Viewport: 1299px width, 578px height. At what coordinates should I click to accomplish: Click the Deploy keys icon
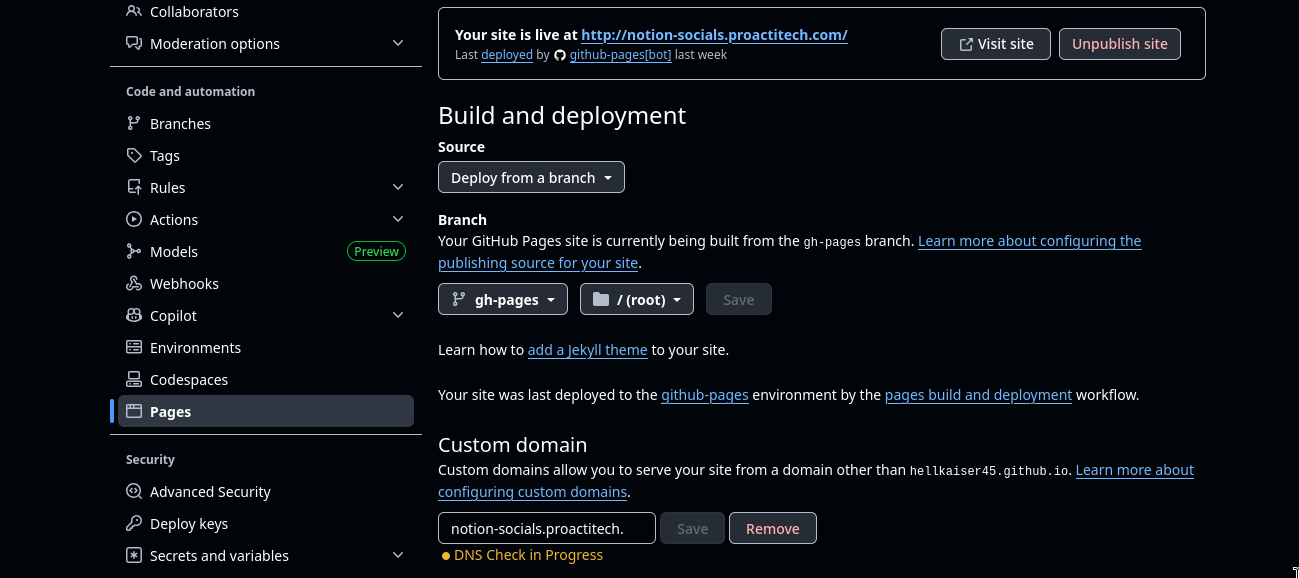click(134, 523)
